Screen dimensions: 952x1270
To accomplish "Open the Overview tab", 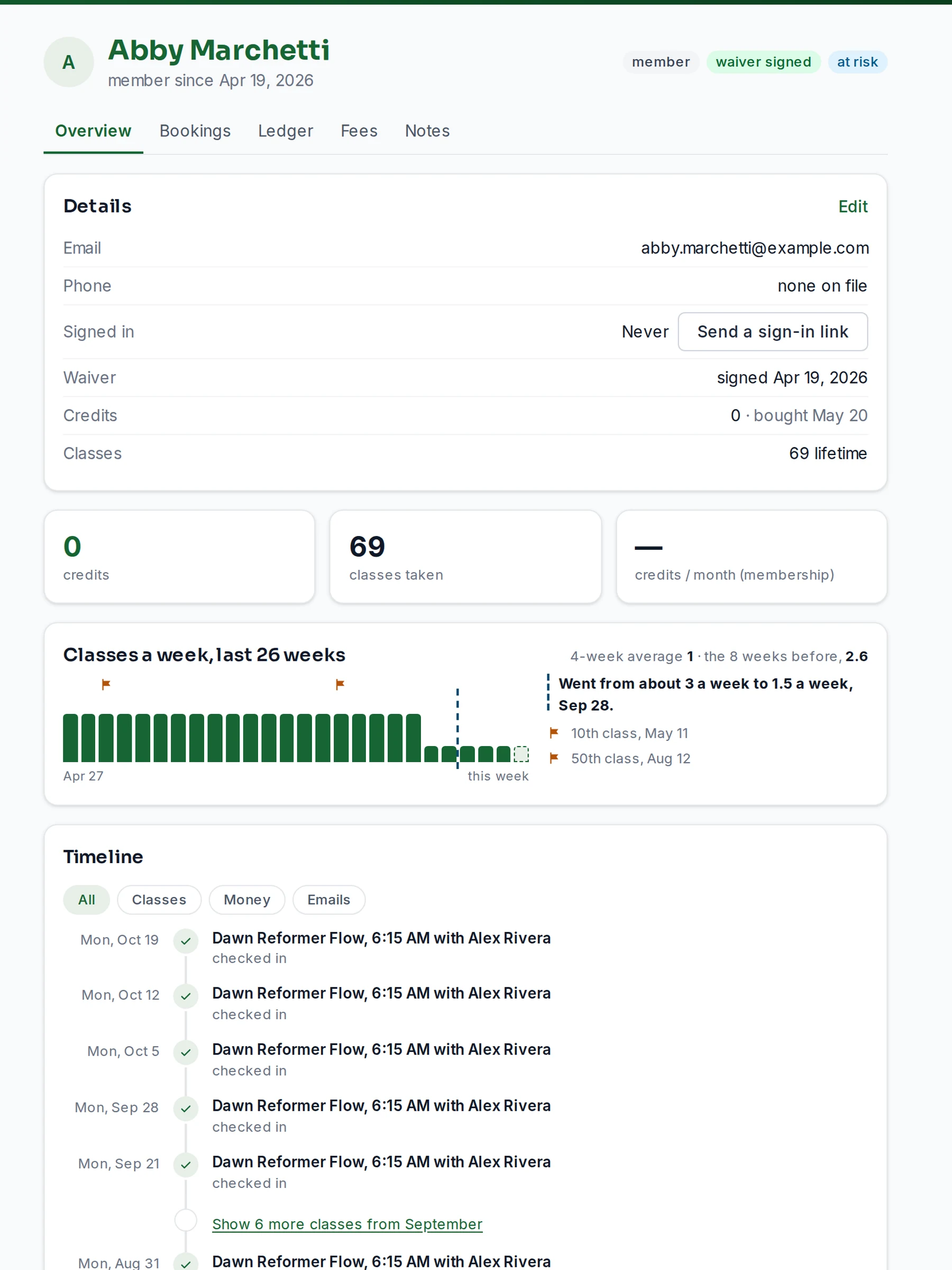I will tap(93, 131).
